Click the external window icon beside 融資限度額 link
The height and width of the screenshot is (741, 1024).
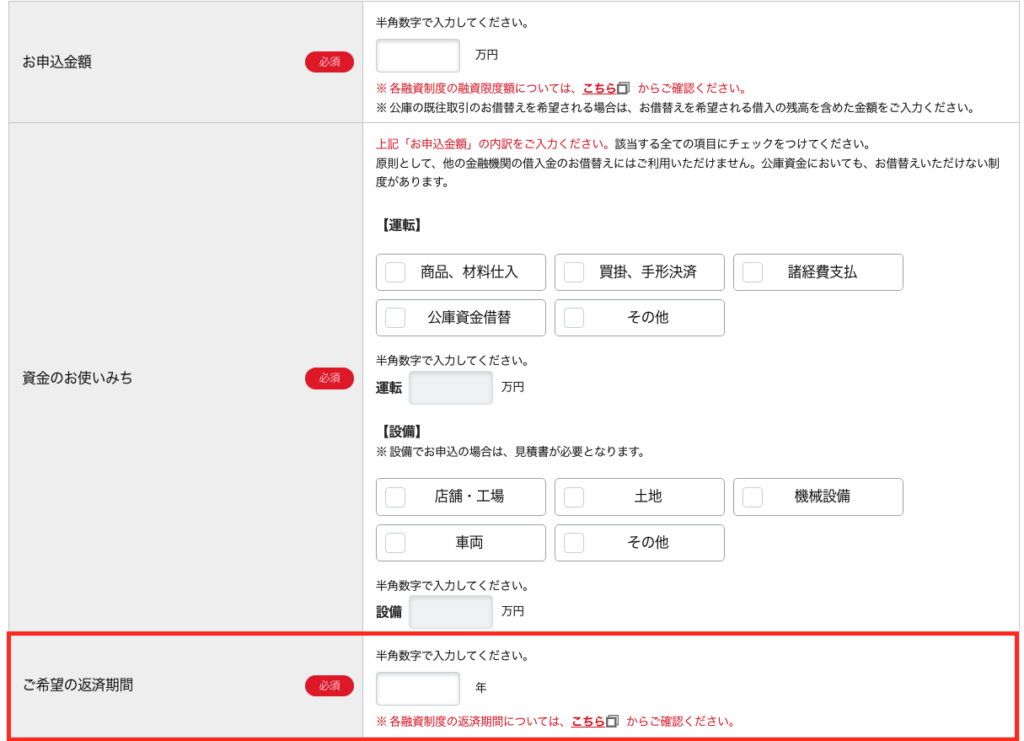click(x=624, y=89)
